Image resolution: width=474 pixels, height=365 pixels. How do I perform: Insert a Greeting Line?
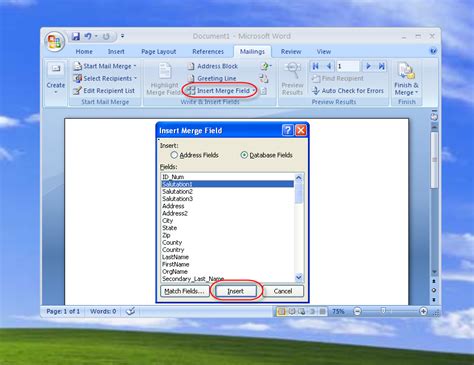tap(212, 78)
